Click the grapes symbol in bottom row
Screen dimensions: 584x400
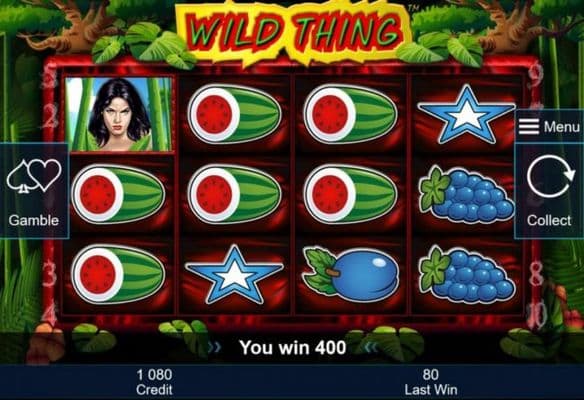click(467, 274)
